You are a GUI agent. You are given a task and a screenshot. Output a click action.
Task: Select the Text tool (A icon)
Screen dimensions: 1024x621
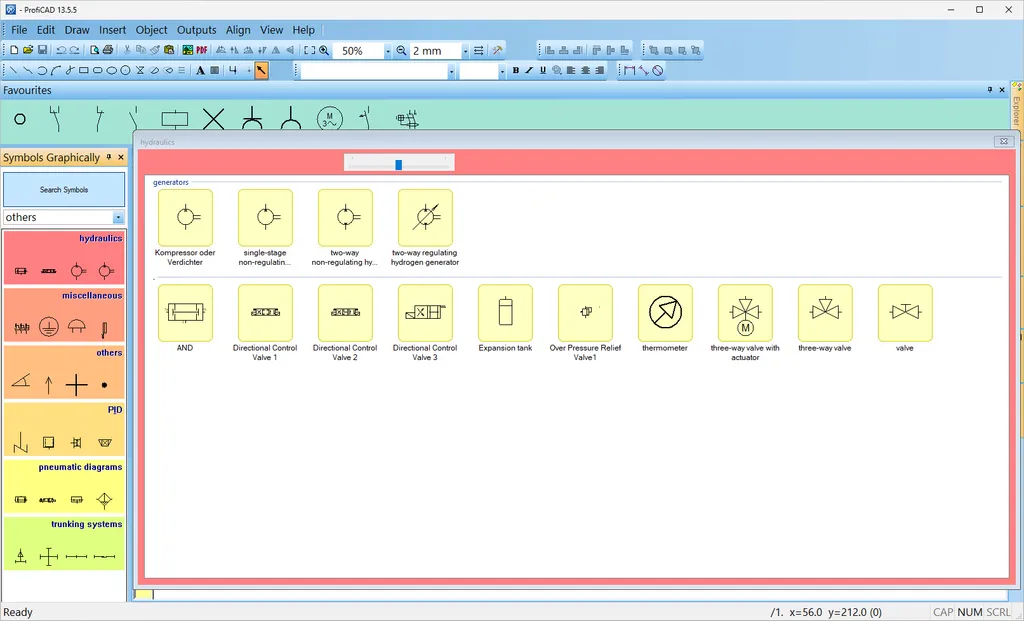click(200, 71)
